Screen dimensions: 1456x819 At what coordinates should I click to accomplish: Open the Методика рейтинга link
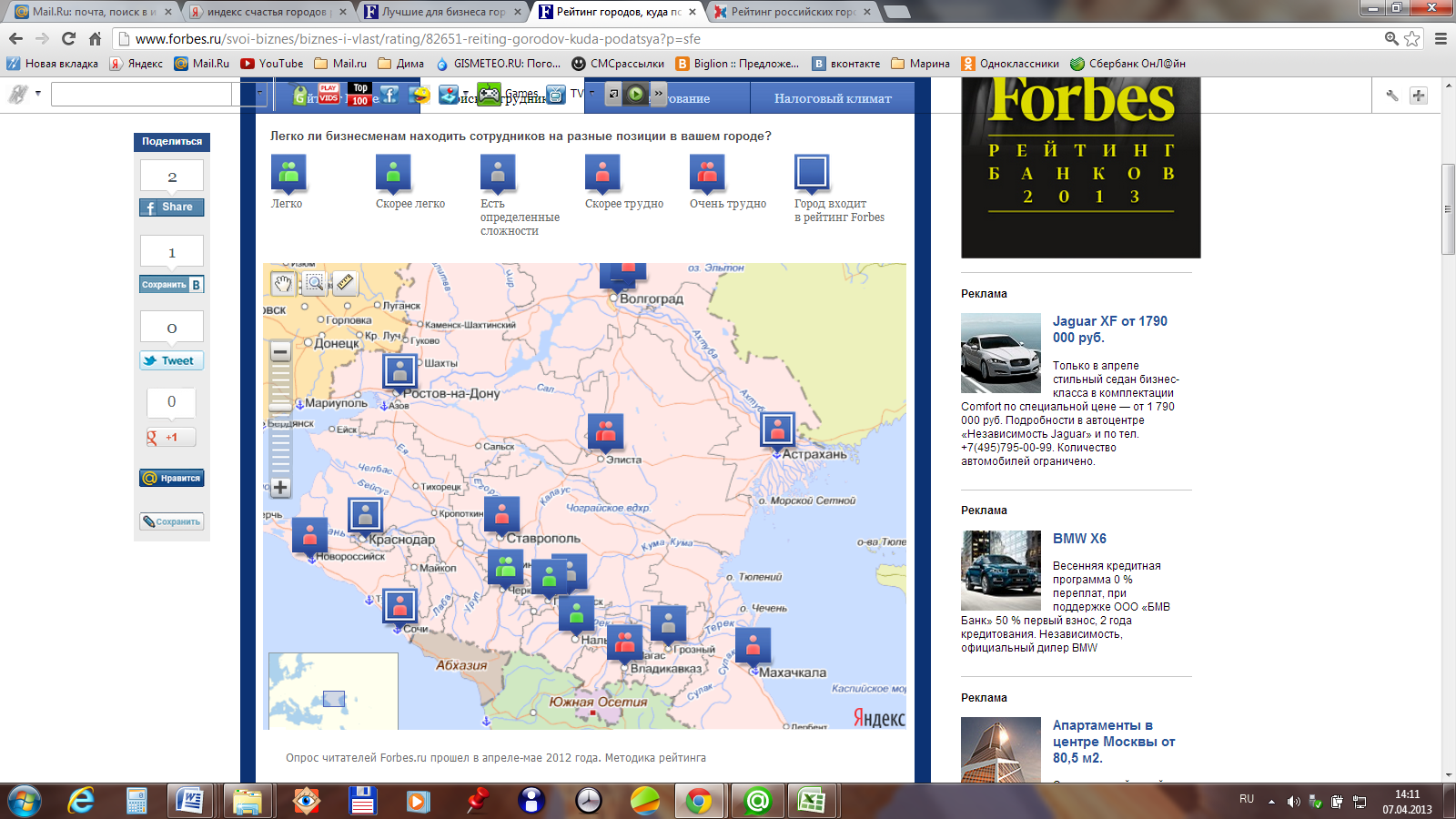coord(655,758)
